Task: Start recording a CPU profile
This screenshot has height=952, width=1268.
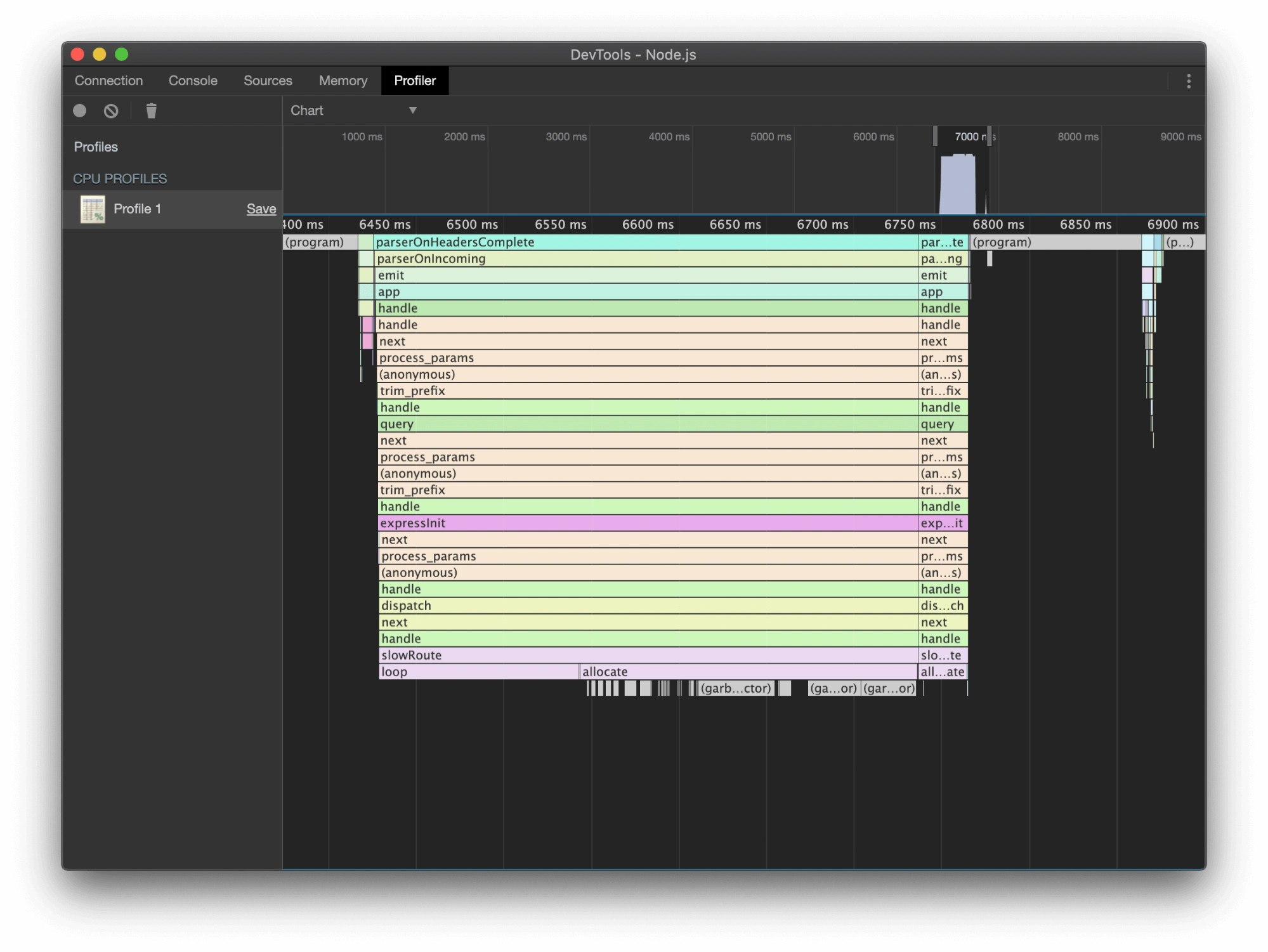Action: click(79, 111)
